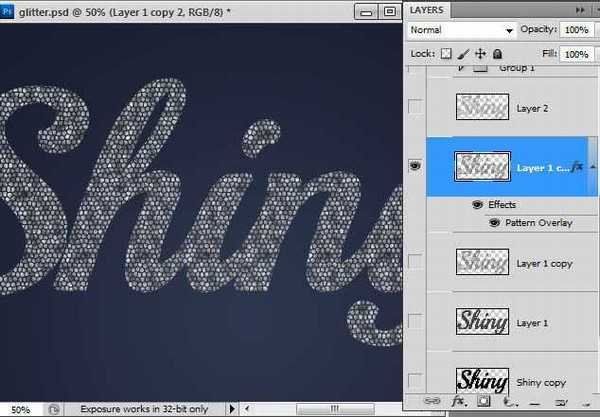Show Layer 2 via its visibility box
The height and width of the screenshot is (417, 600).
pos(416,107)
